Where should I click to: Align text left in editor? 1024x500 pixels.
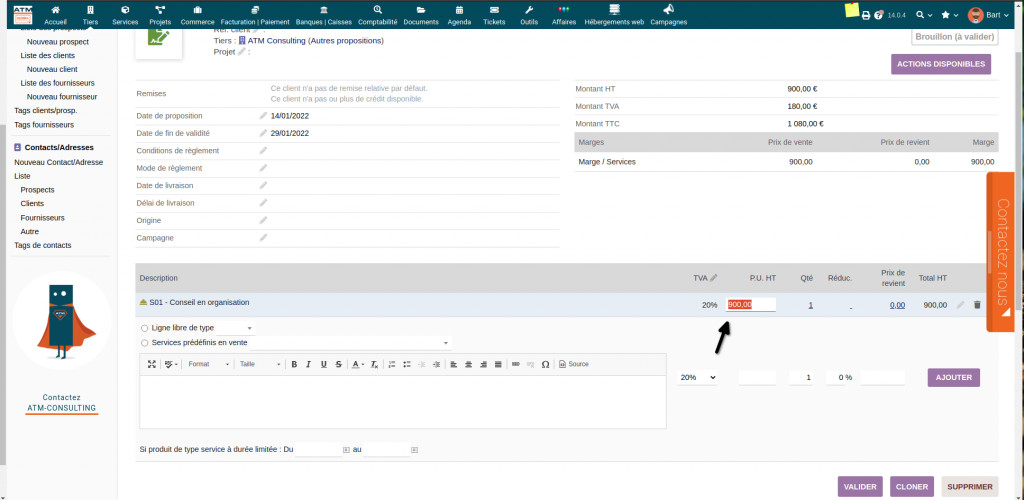coord(453,364)
